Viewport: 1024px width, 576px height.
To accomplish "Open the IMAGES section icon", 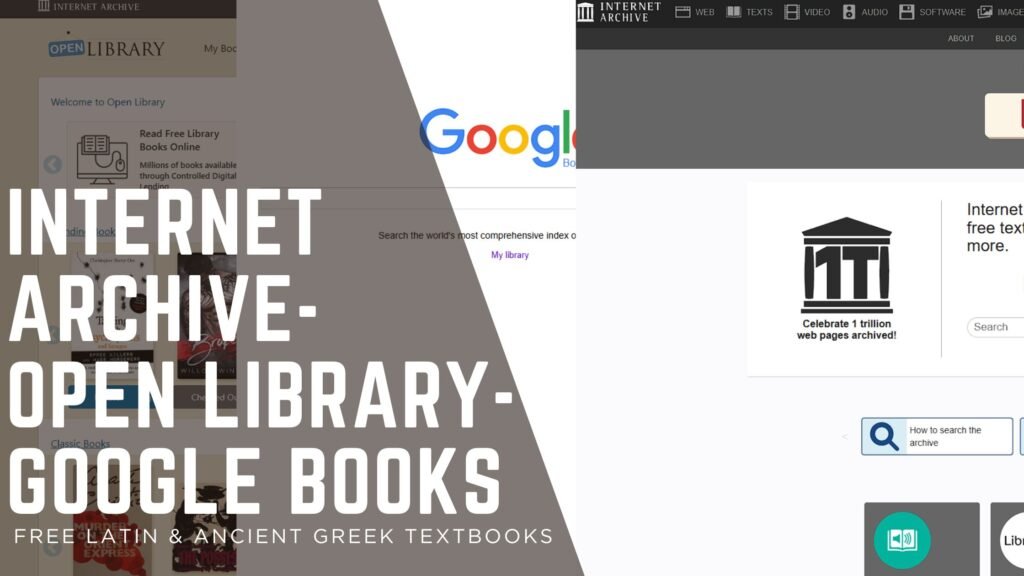I will [x=984, y=12].
